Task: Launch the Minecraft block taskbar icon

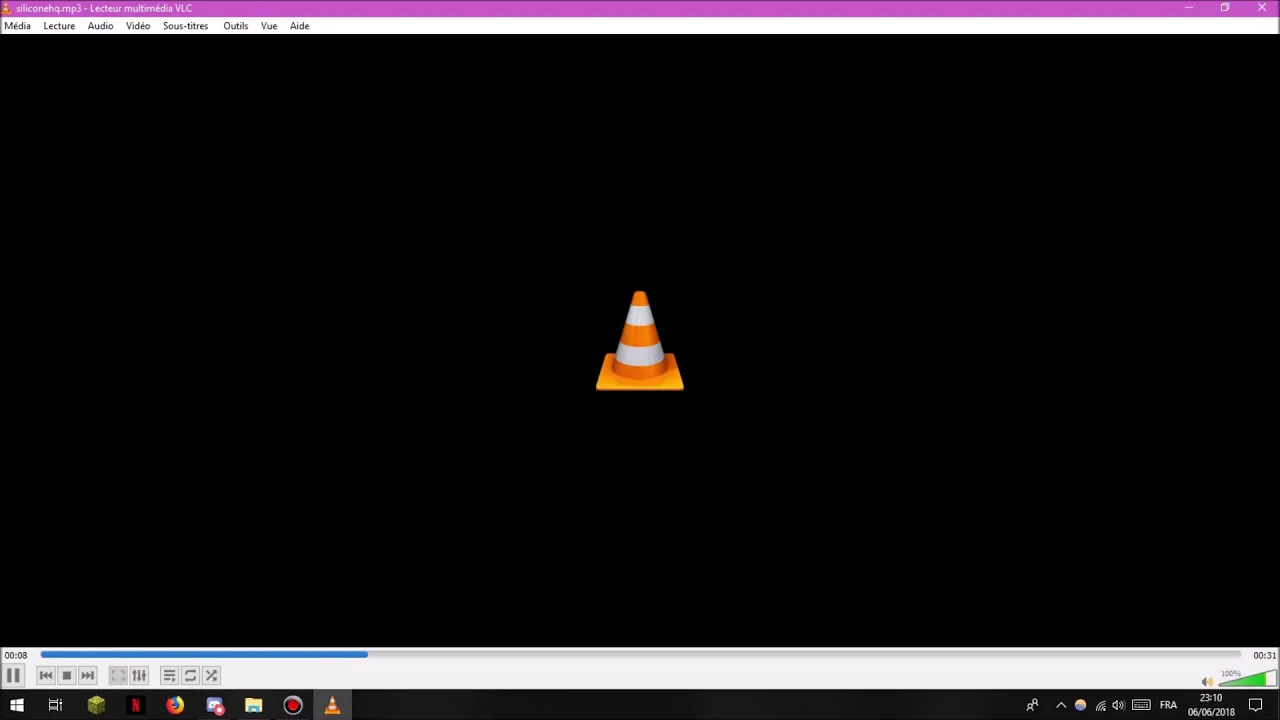Action: click(x=96, y=705)
